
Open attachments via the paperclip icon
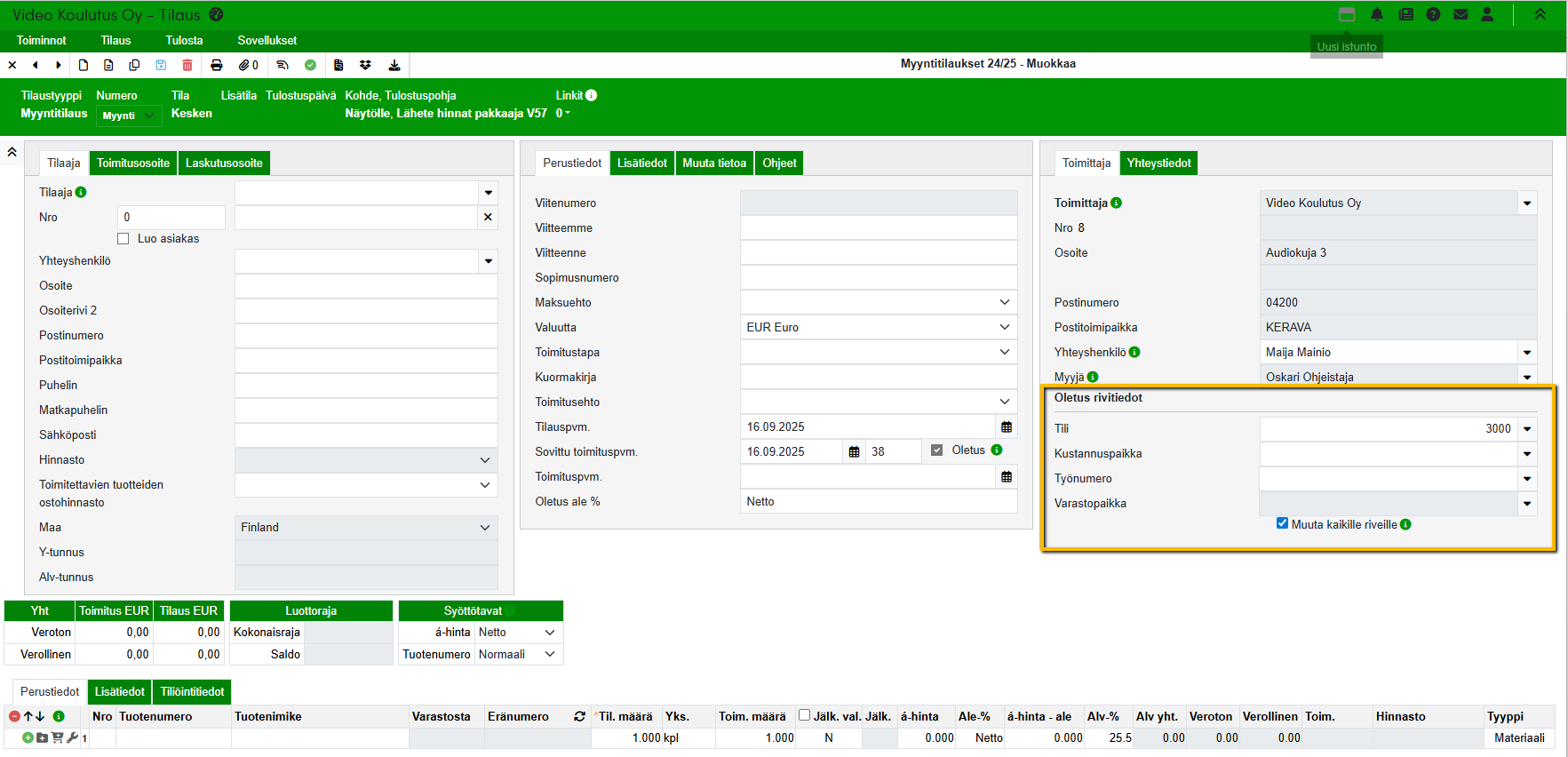(x=244, y=65)
